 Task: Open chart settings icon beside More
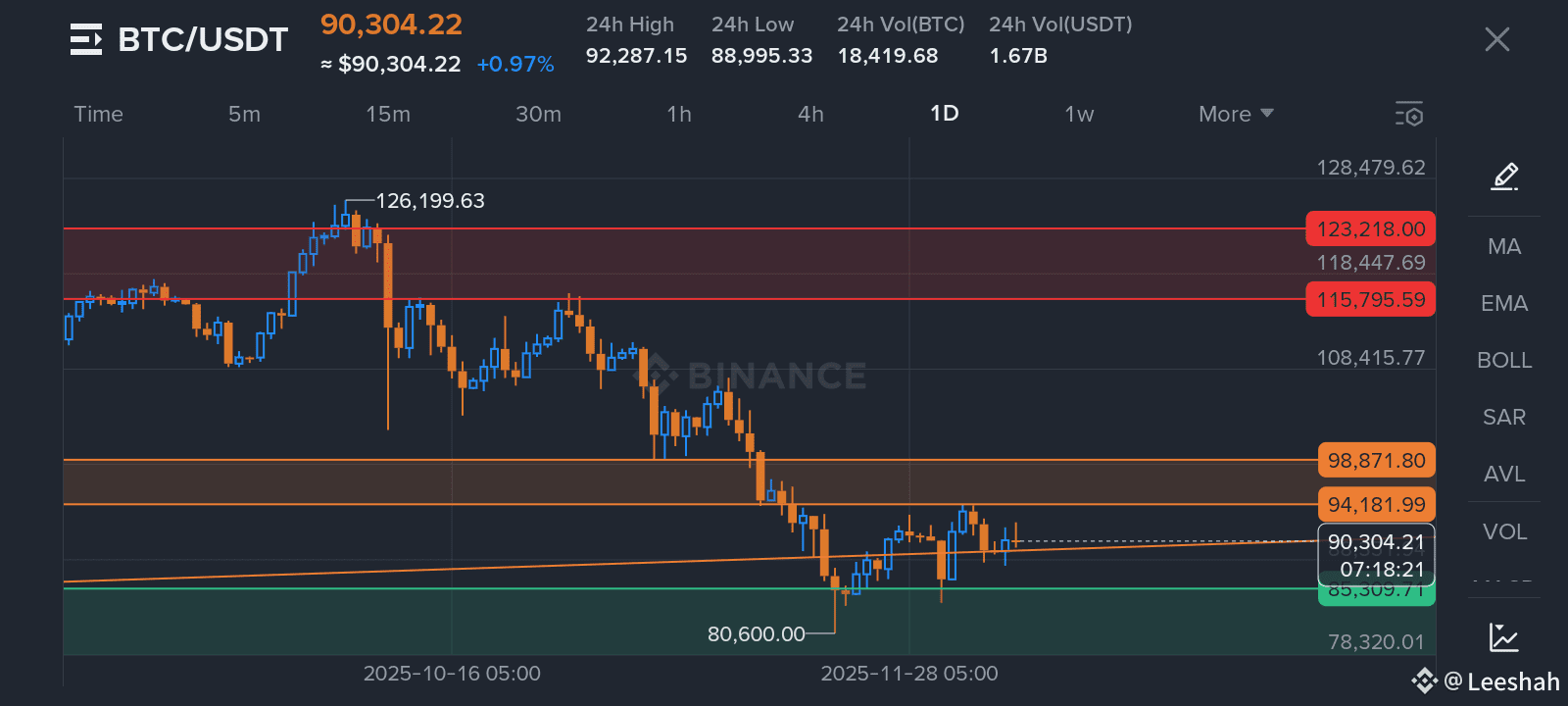(x=1409, y=115)
